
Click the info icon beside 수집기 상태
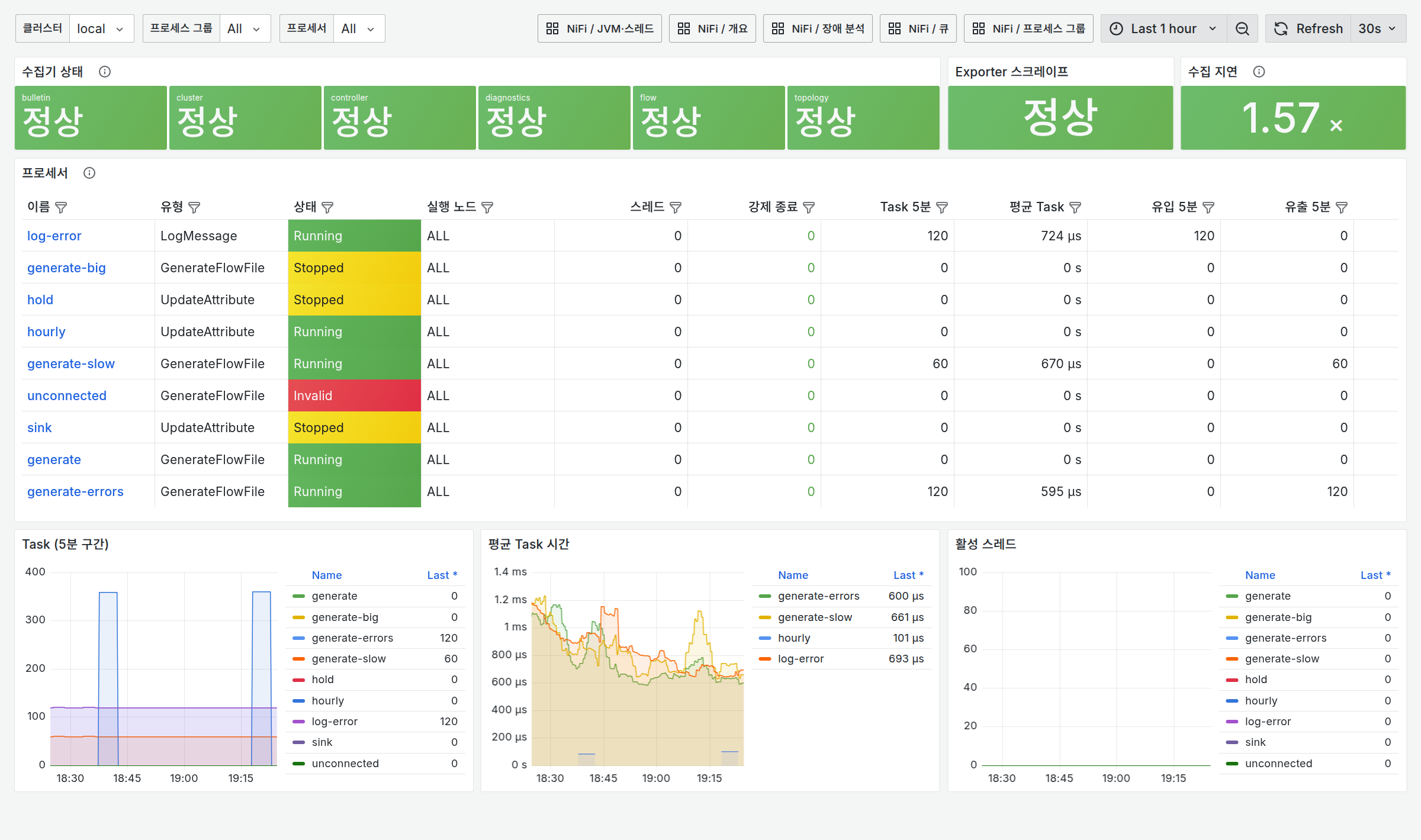pyautogui.click(x=105, y=72)
